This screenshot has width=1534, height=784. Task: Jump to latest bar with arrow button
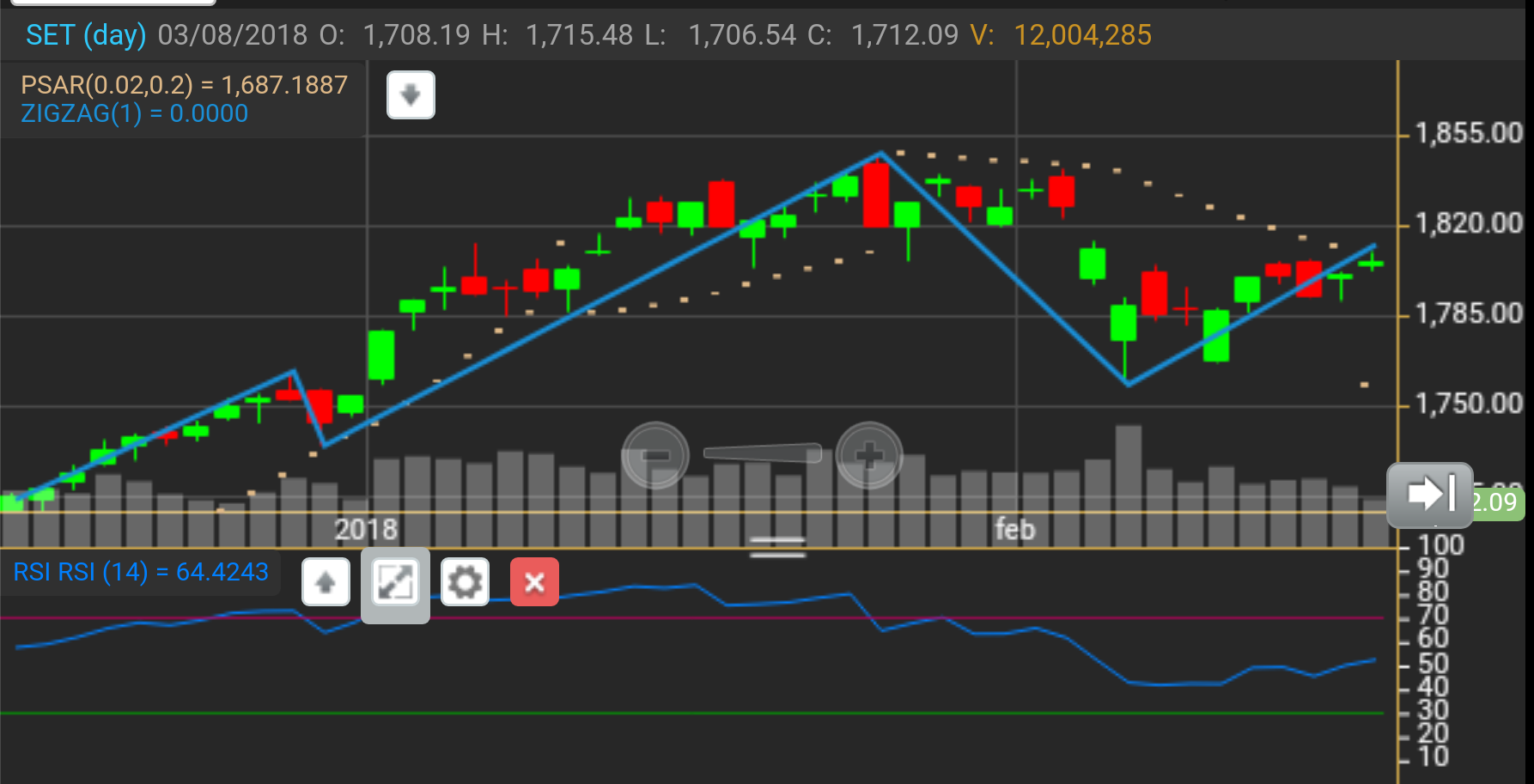coord(1430,495)
